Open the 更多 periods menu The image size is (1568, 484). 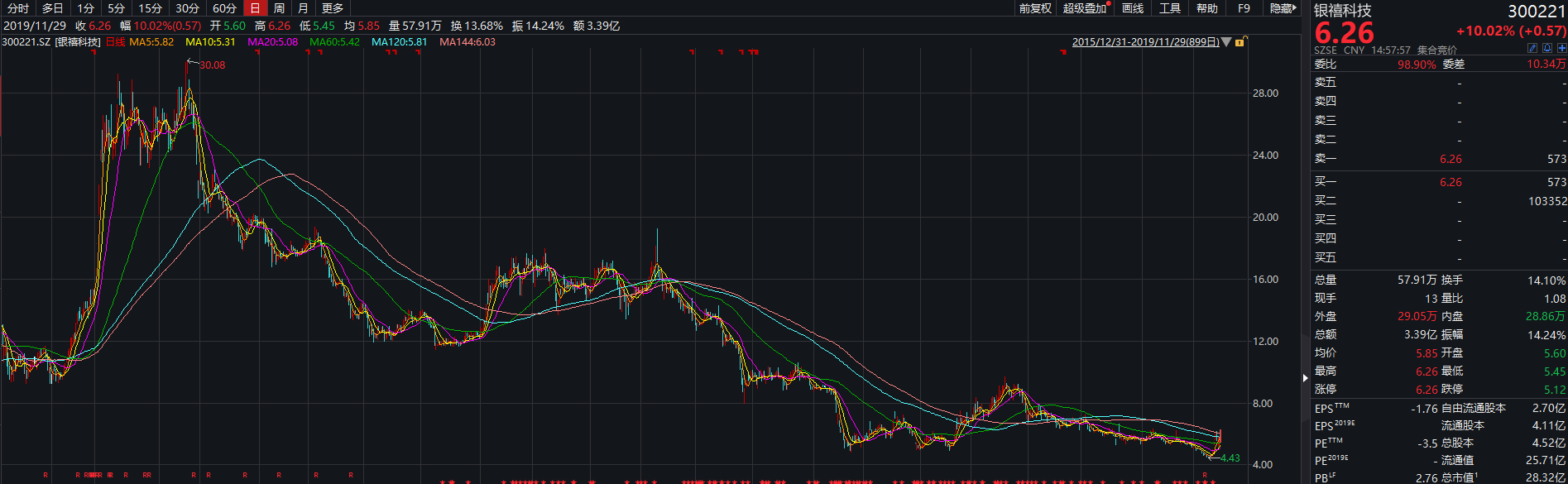tap(333, 7)
